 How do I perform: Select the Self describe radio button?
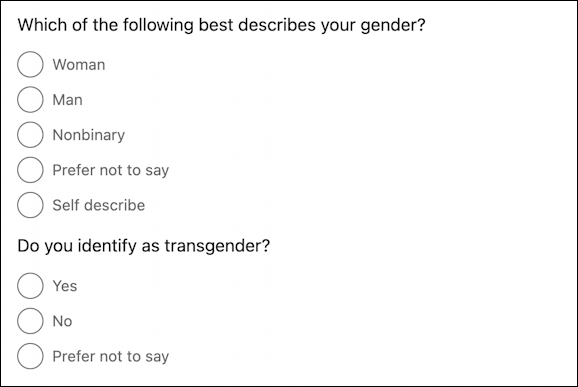pos(30,205)
